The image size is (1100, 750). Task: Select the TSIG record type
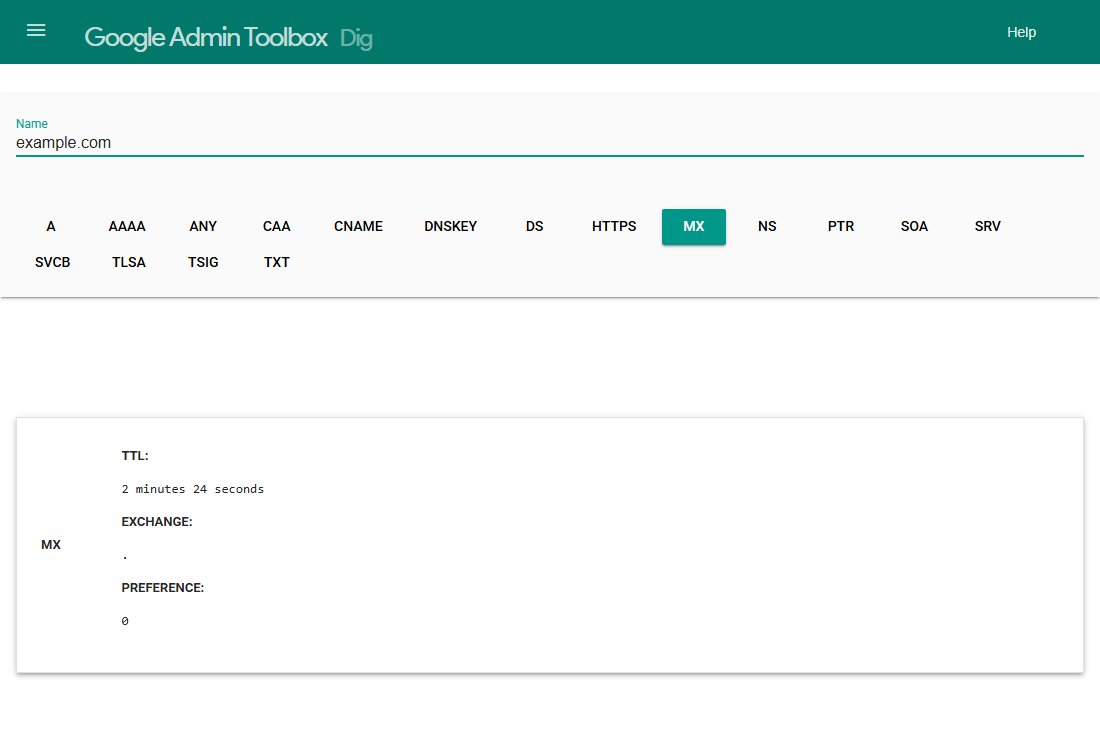tap(203, 262)
